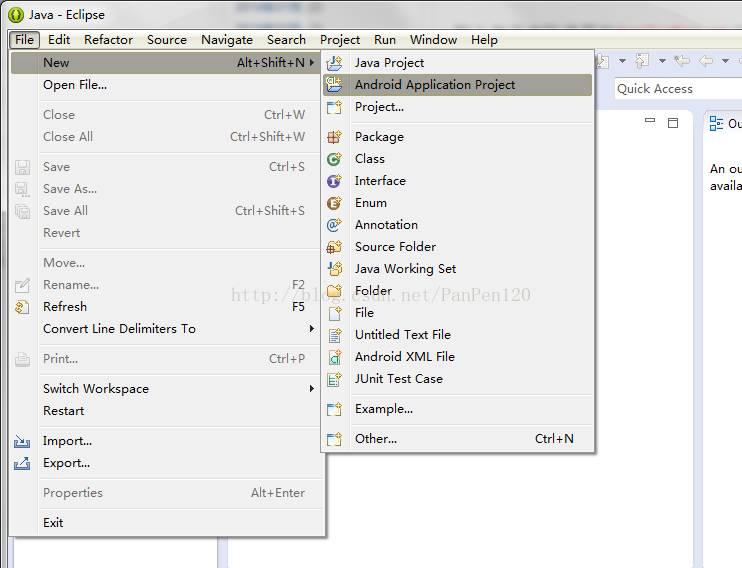This screenshot has height=568, width=742.
Task: Open the Source menu
Action: coord(167,40)
